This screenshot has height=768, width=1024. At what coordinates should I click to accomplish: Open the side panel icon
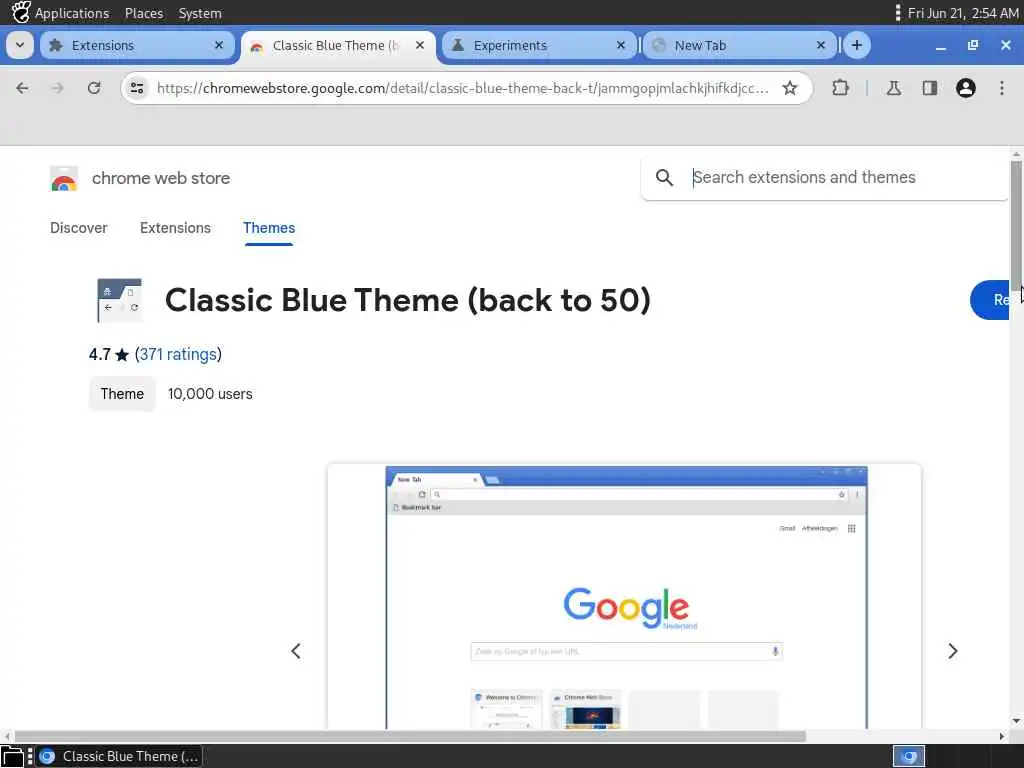pos(929,88)
